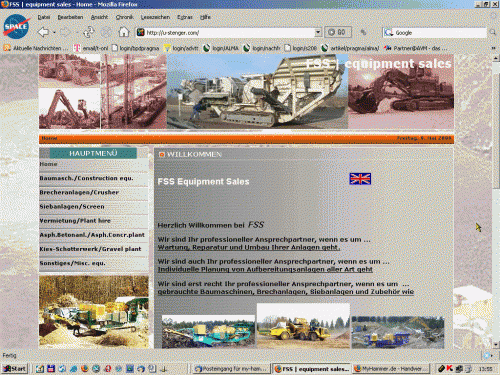Click the sidebar crusher plant photo

(x=94, y=312)
